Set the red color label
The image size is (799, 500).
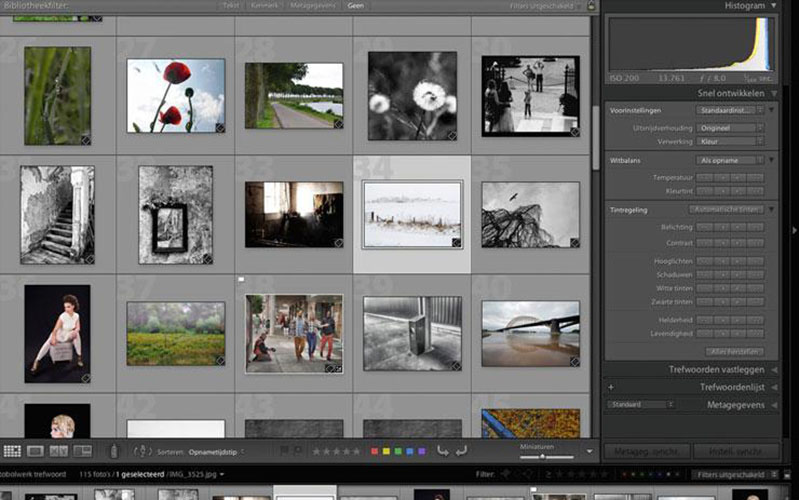tap(375, 452)
